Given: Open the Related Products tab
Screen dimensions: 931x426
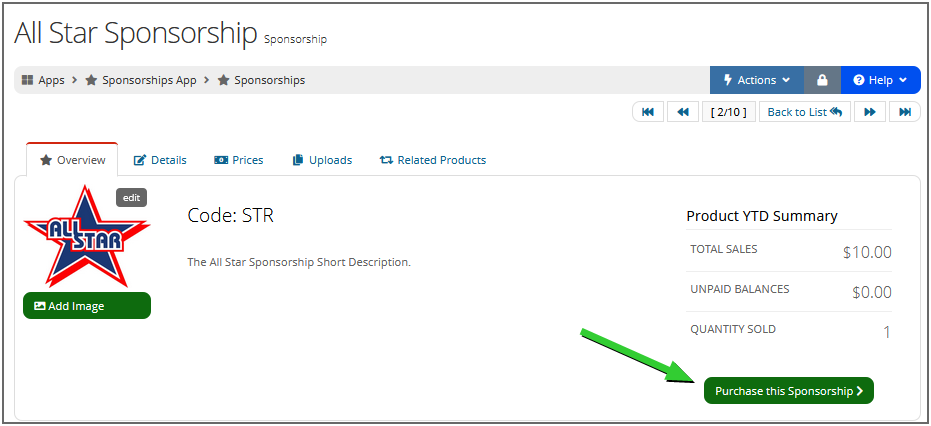Looking at the screenshot, I should coord(432,160).
